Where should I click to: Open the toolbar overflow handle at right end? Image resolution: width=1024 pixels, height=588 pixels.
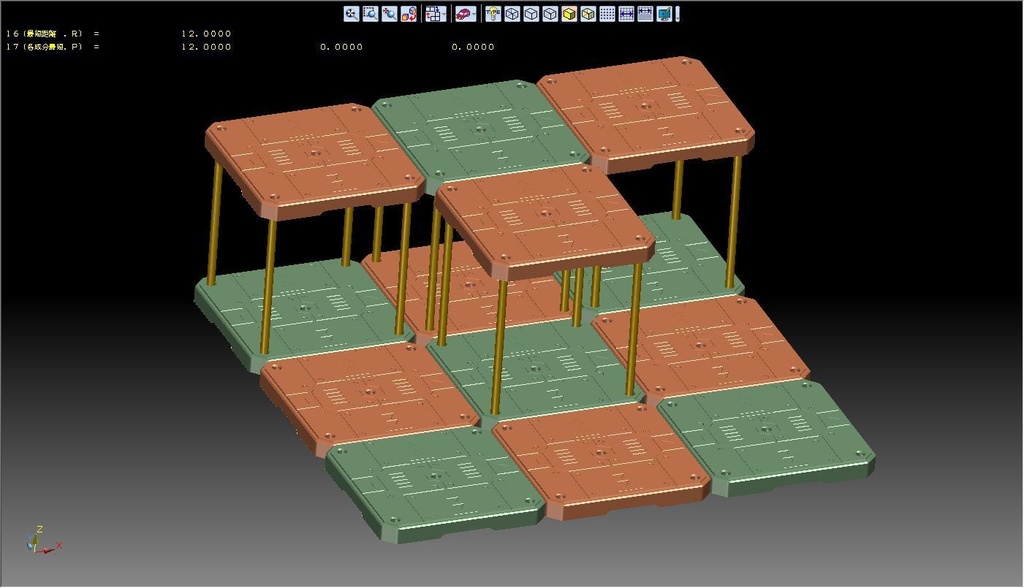(677, 14)
